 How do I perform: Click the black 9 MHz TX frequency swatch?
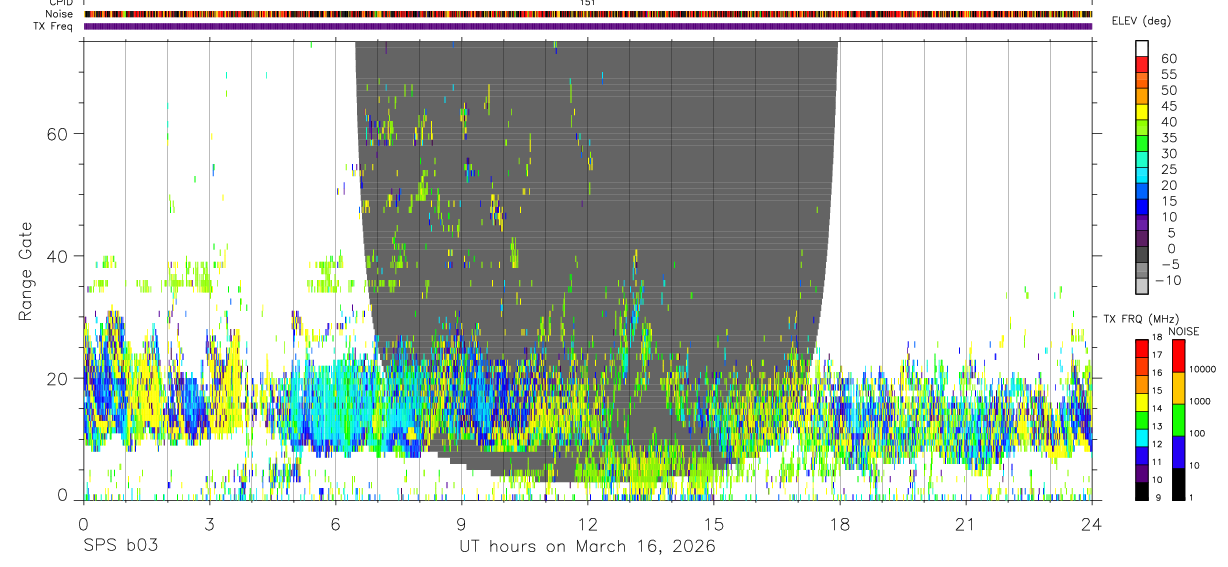click(1142, 491)
